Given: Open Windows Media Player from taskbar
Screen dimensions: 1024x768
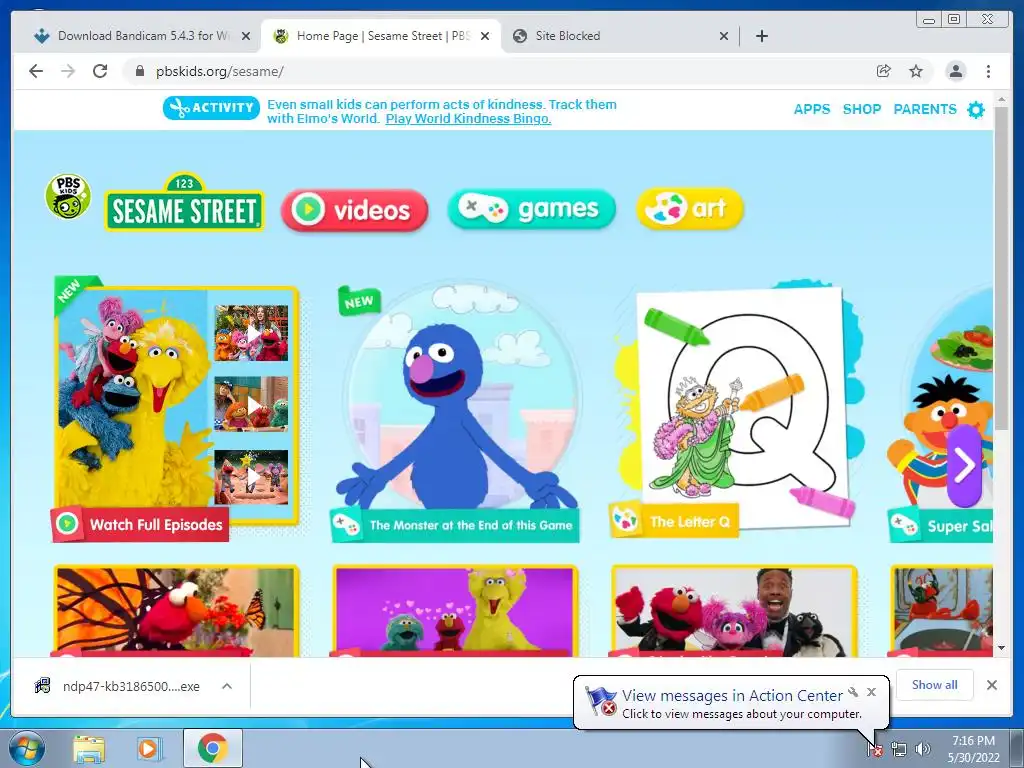Looking at the screenshot, I should point(150,748).
